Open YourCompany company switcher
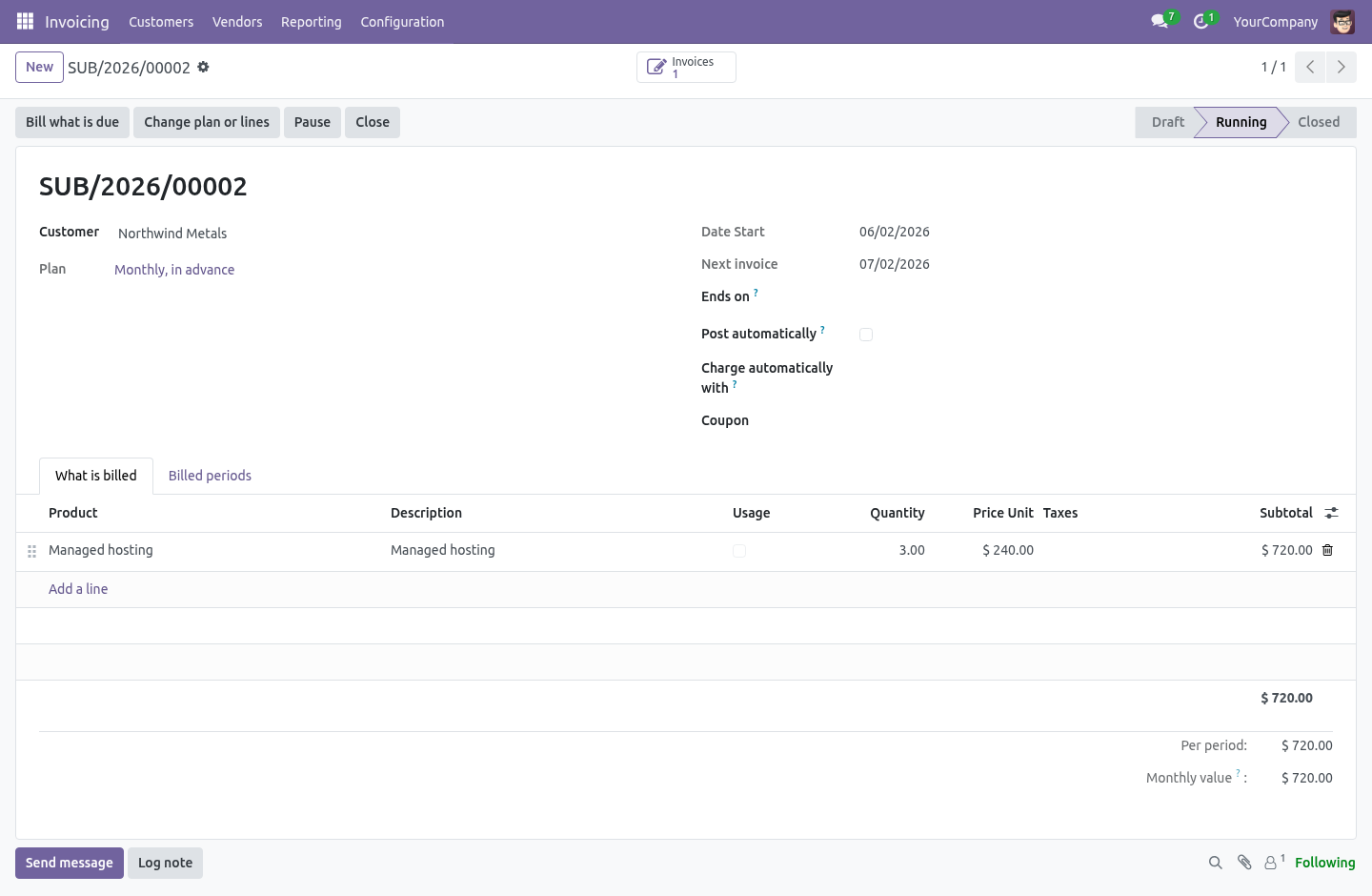1372x896 pixels. pyautogui.click(x=1275, y=22)
